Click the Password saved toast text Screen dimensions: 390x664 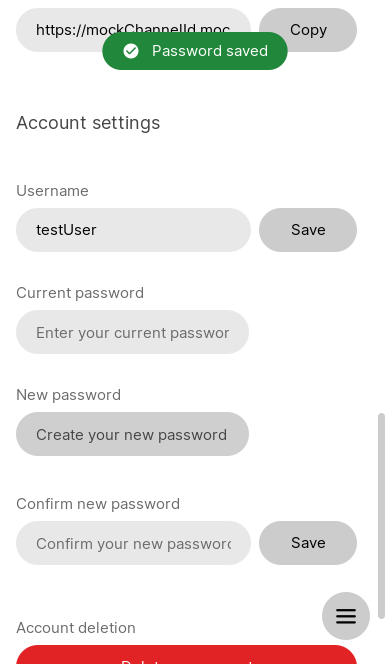point(210,51)
